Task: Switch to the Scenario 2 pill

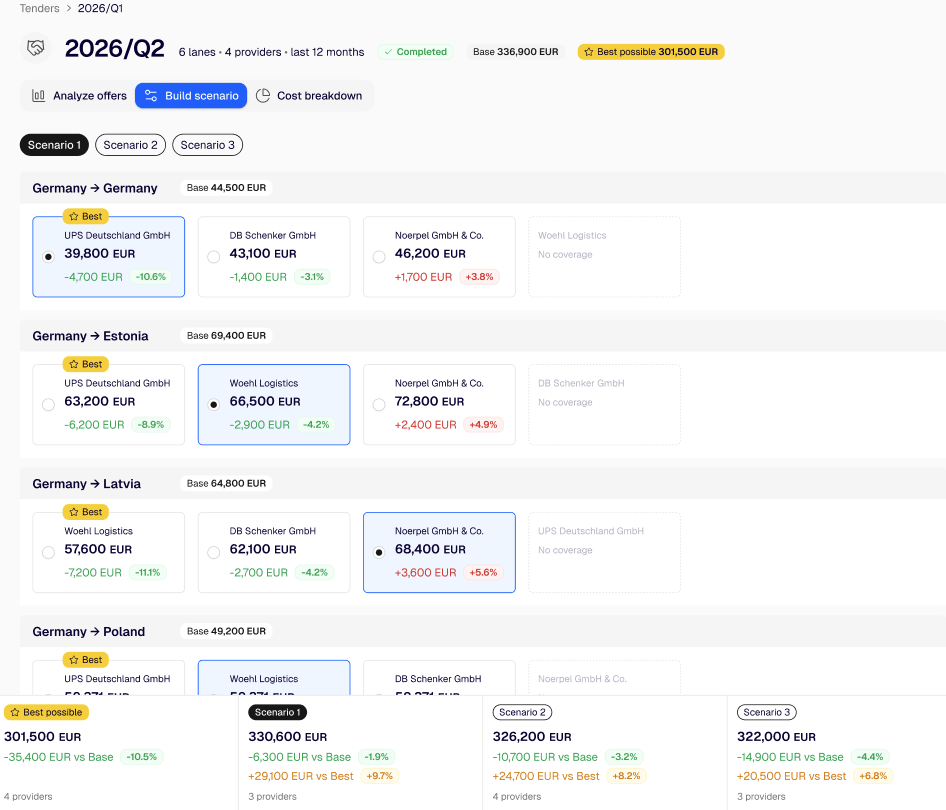Action: pos(130,145)
